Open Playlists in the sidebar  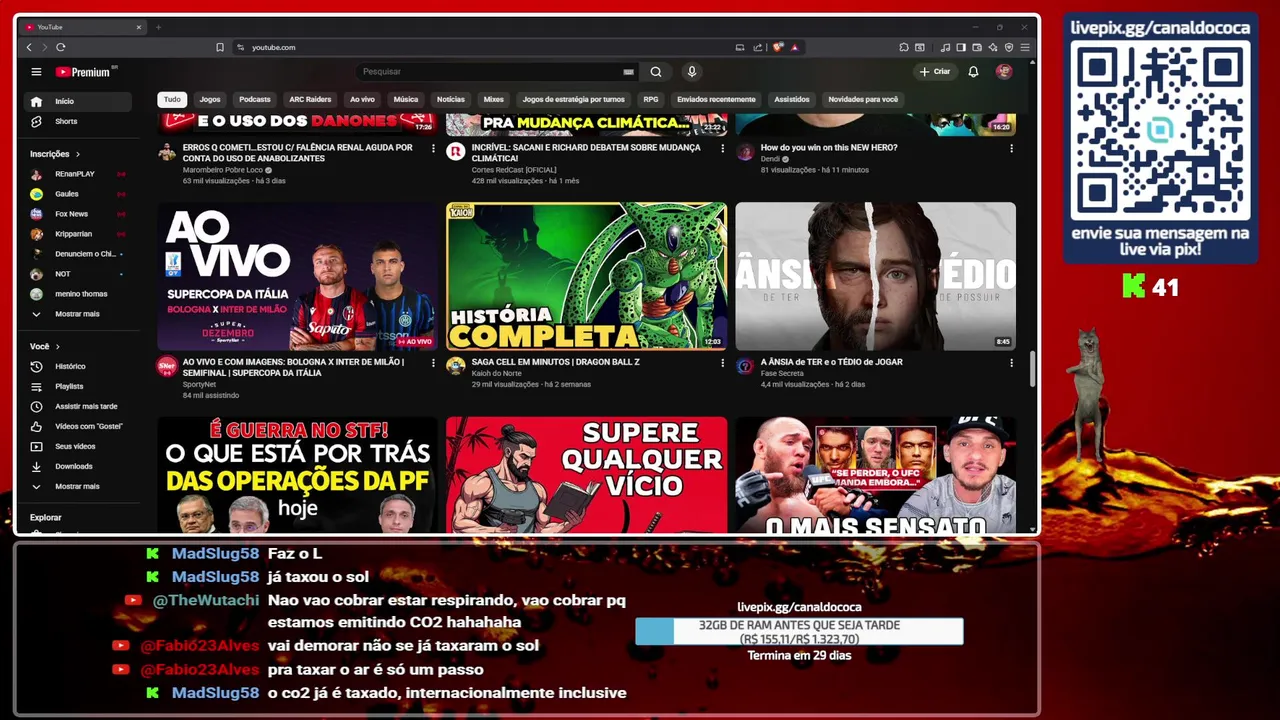(x=77, y=386)
